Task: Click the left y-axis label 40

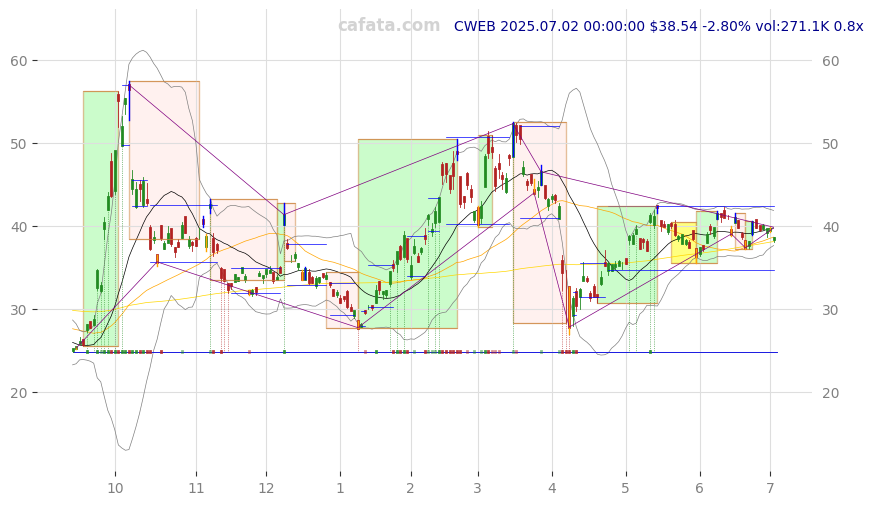Action: pyautogui.click(x=19, y=227)
